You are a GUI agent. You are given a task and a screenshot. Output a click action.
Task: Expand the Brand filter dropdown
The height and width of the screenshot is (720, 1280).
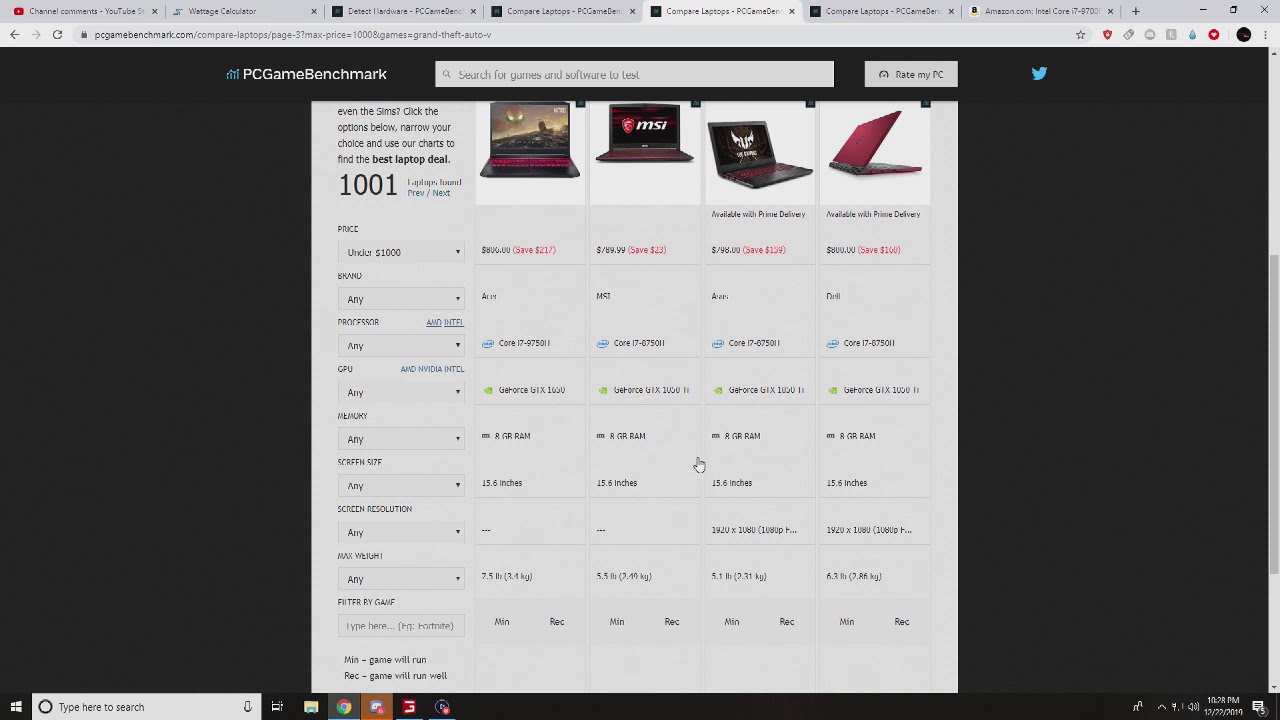tap(400, 299)
